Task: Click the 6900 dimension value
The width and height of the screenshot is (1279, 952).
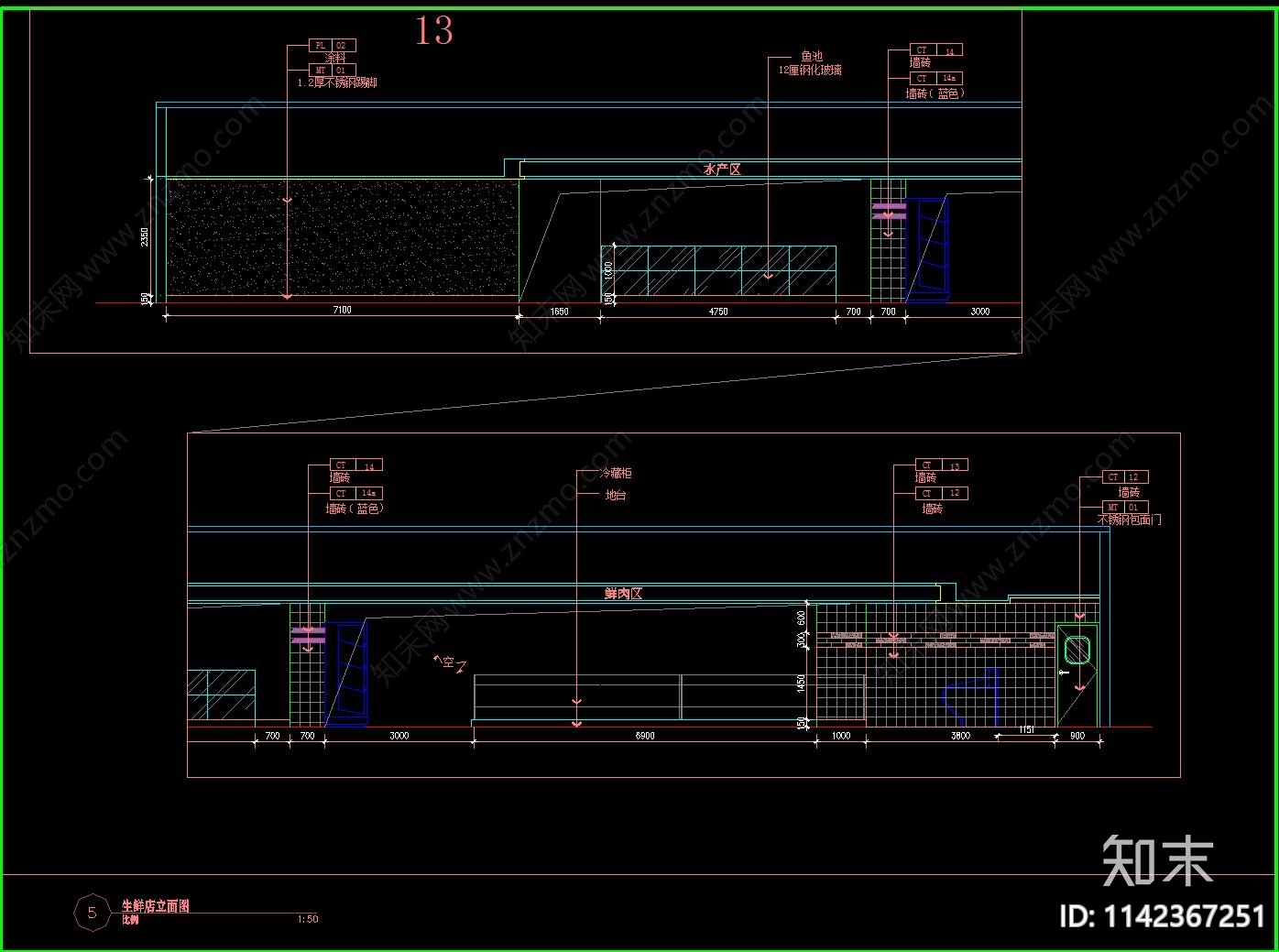Action: [645, 736]
